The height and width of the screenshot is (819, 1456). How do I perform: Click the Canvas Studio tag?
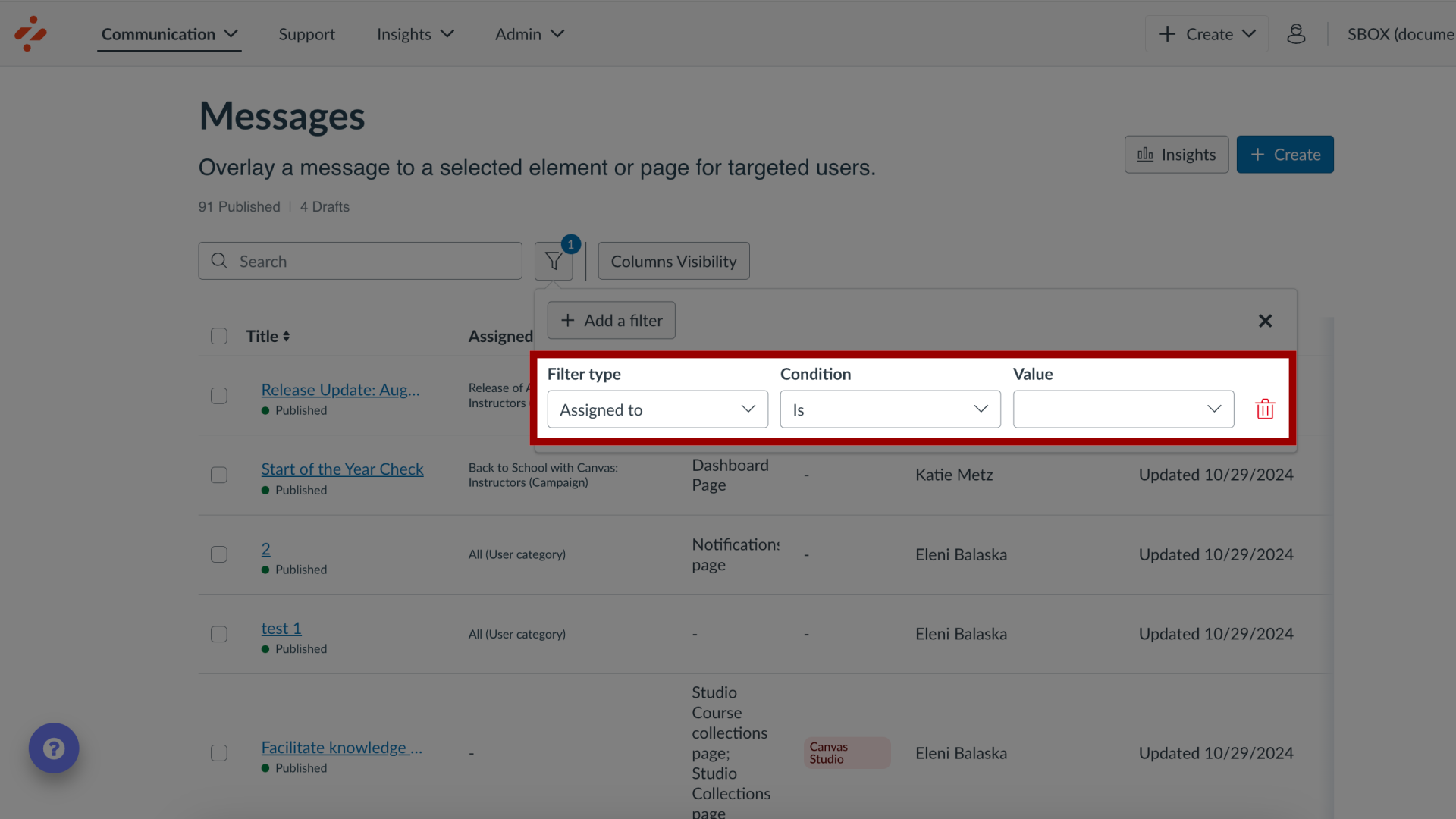pyautogui.click(x=847, y=753)
